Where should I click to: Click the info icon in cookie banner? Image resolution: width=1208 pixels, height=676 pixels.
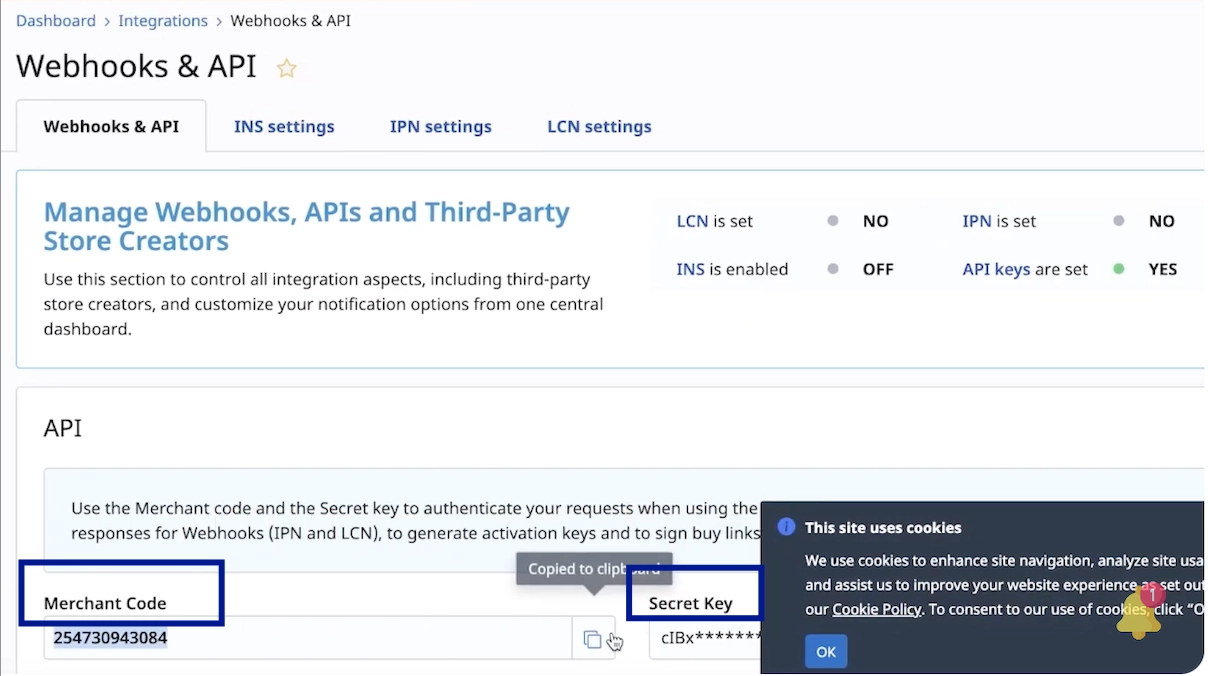click(786, 527)
